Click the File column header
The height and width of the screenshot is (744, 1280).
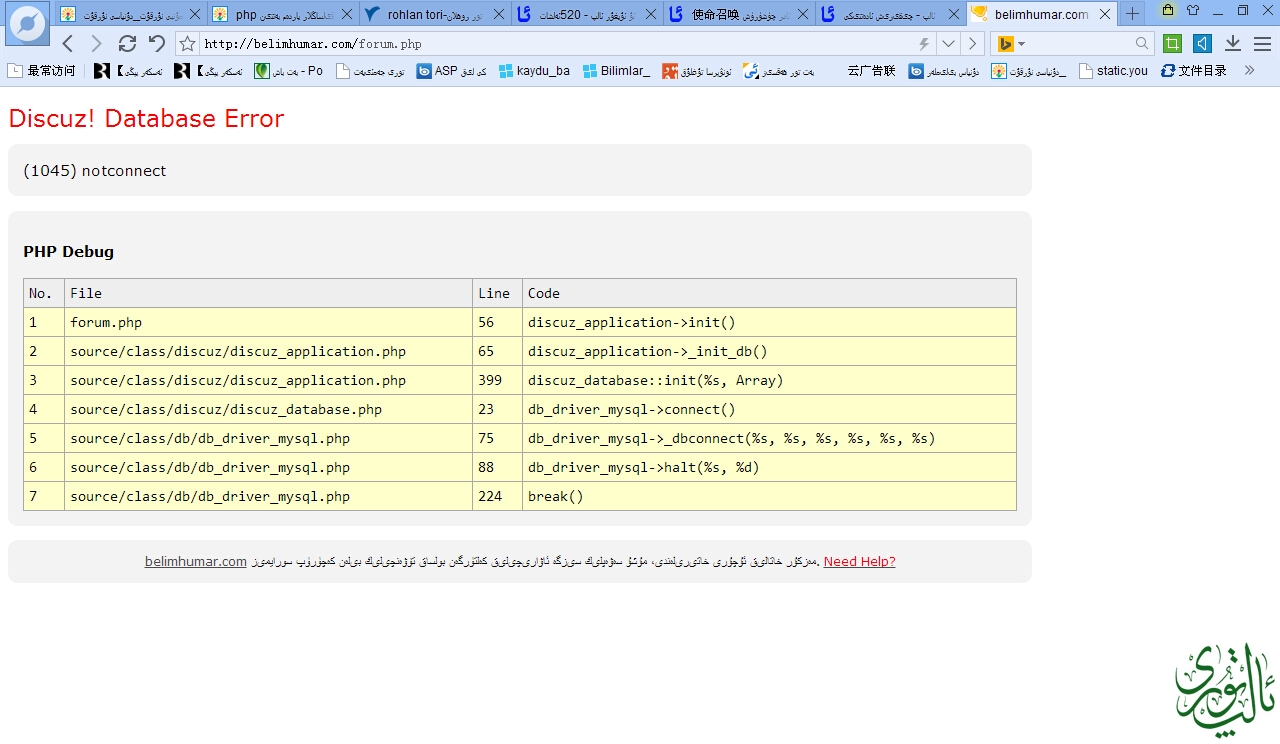click(x=268, y=293)
